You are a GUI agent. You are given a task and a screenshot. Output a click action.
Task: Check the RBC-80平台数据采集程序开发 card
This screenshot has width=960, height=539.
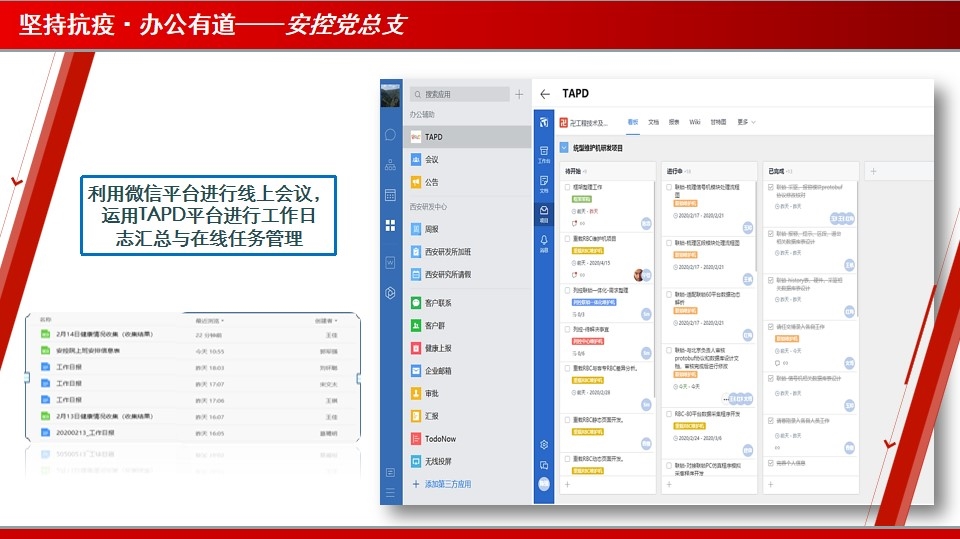[669, 414]
